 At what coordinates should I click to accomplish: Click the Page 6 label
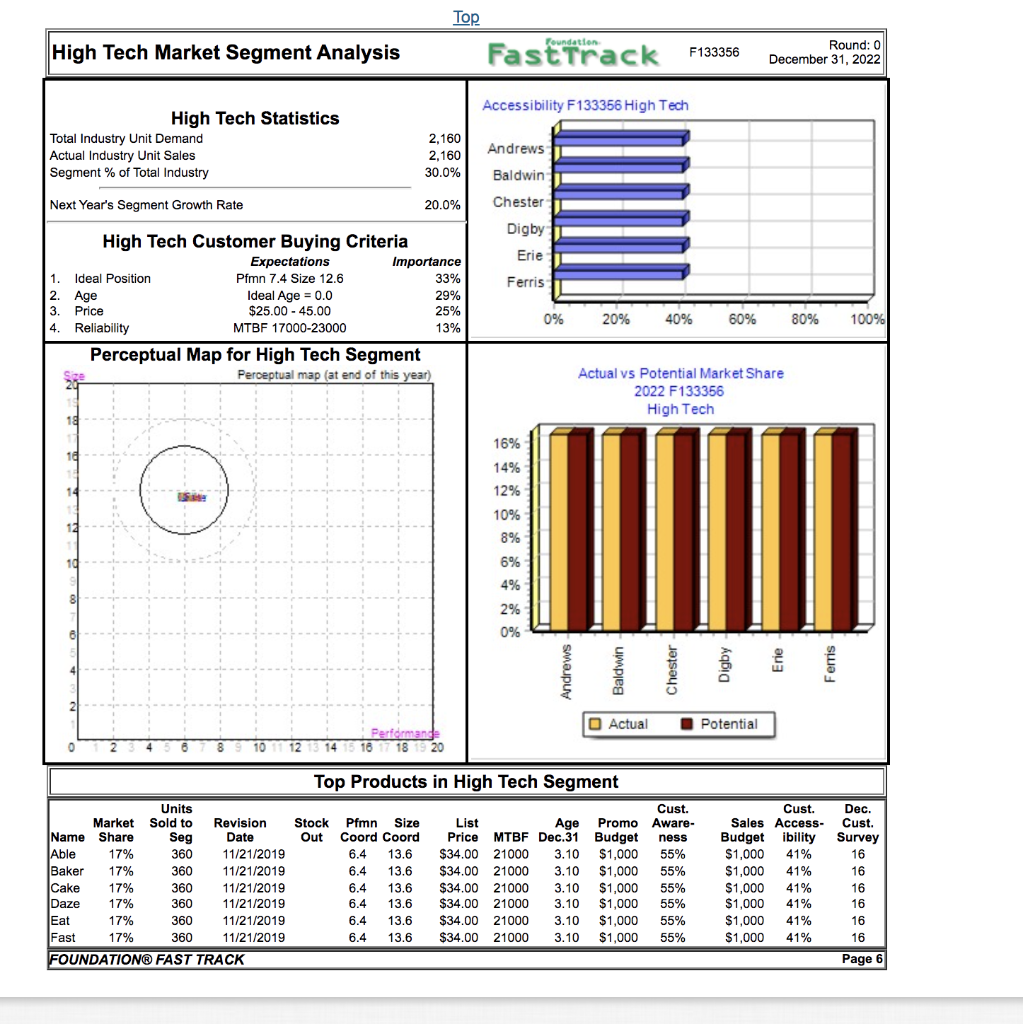click(861, 959)
